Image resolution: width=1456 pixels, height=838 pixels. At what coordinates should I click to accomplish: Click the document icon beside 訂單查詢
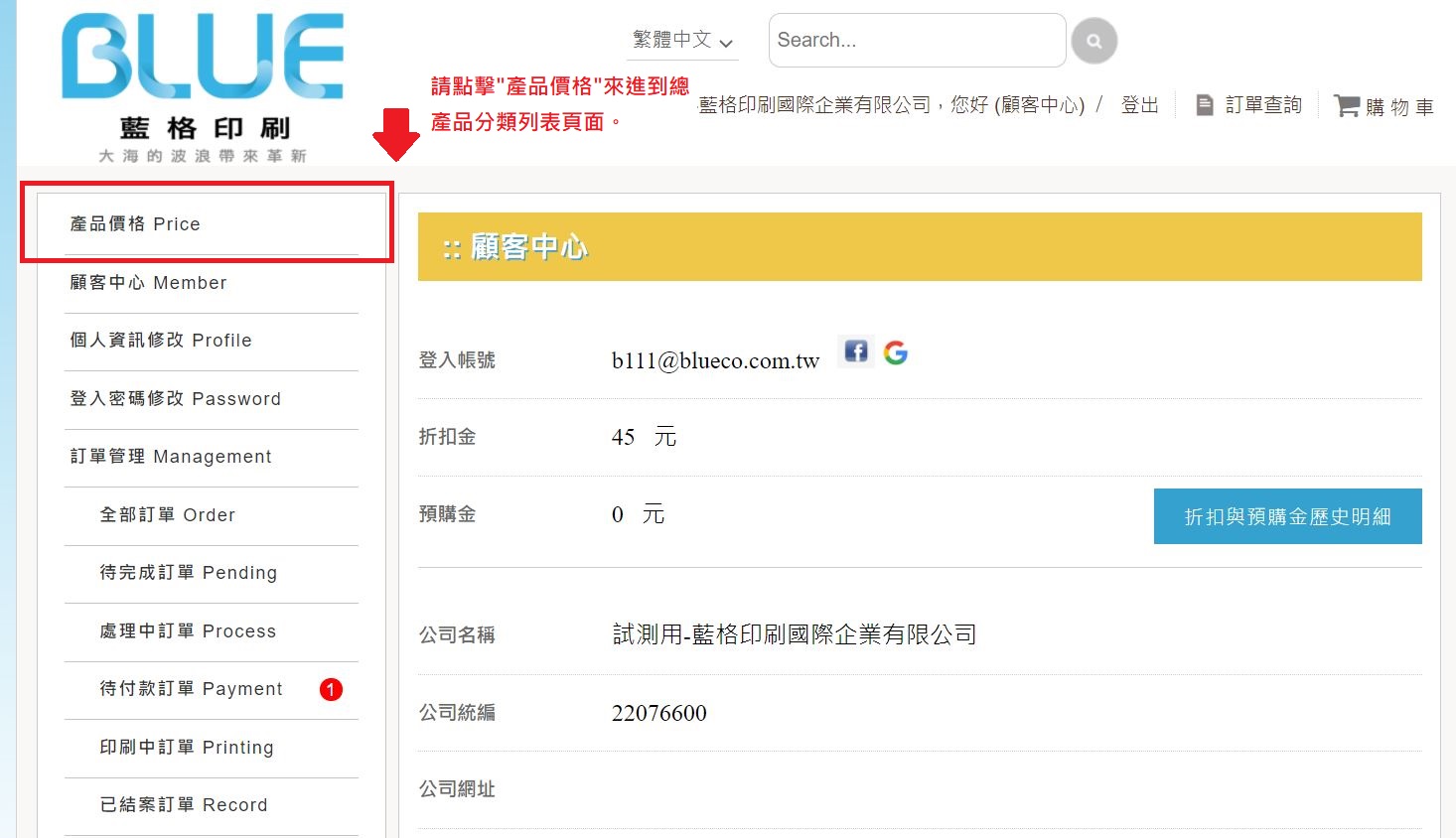pyautogui.click(x=1204, y=105)
